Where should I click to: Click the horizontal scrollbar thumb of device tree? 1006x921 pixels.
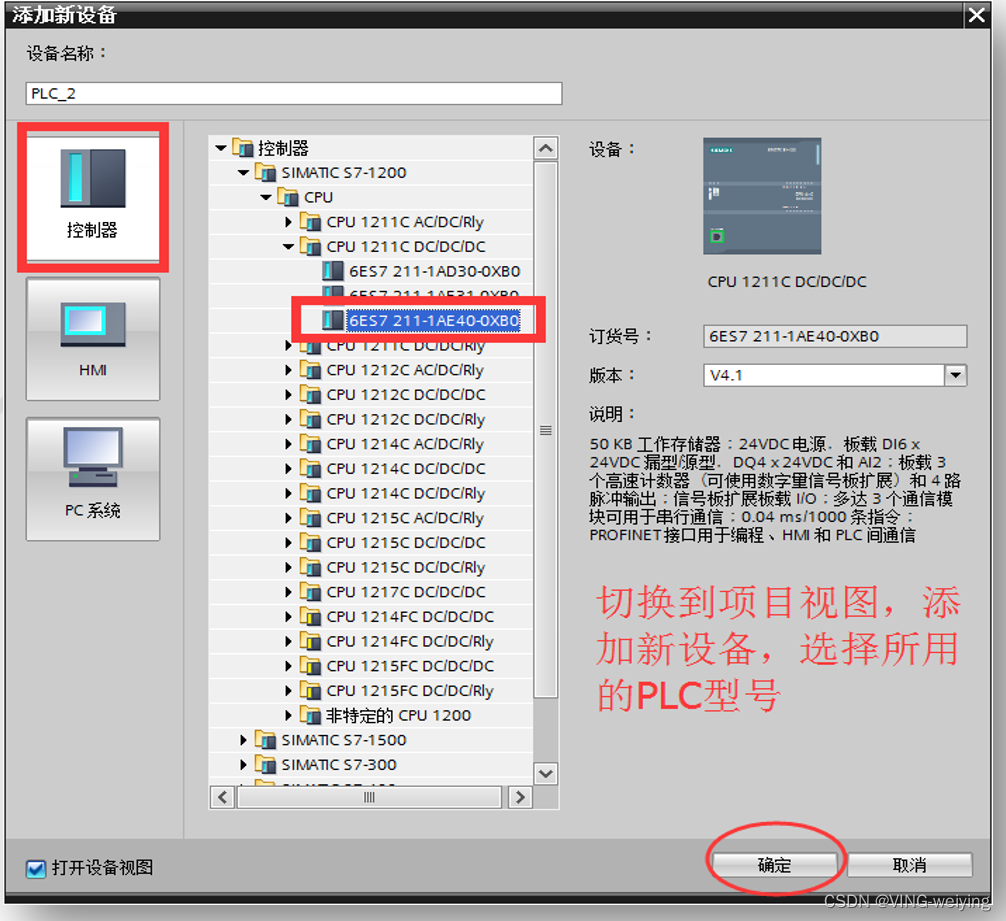coord(369,797)
